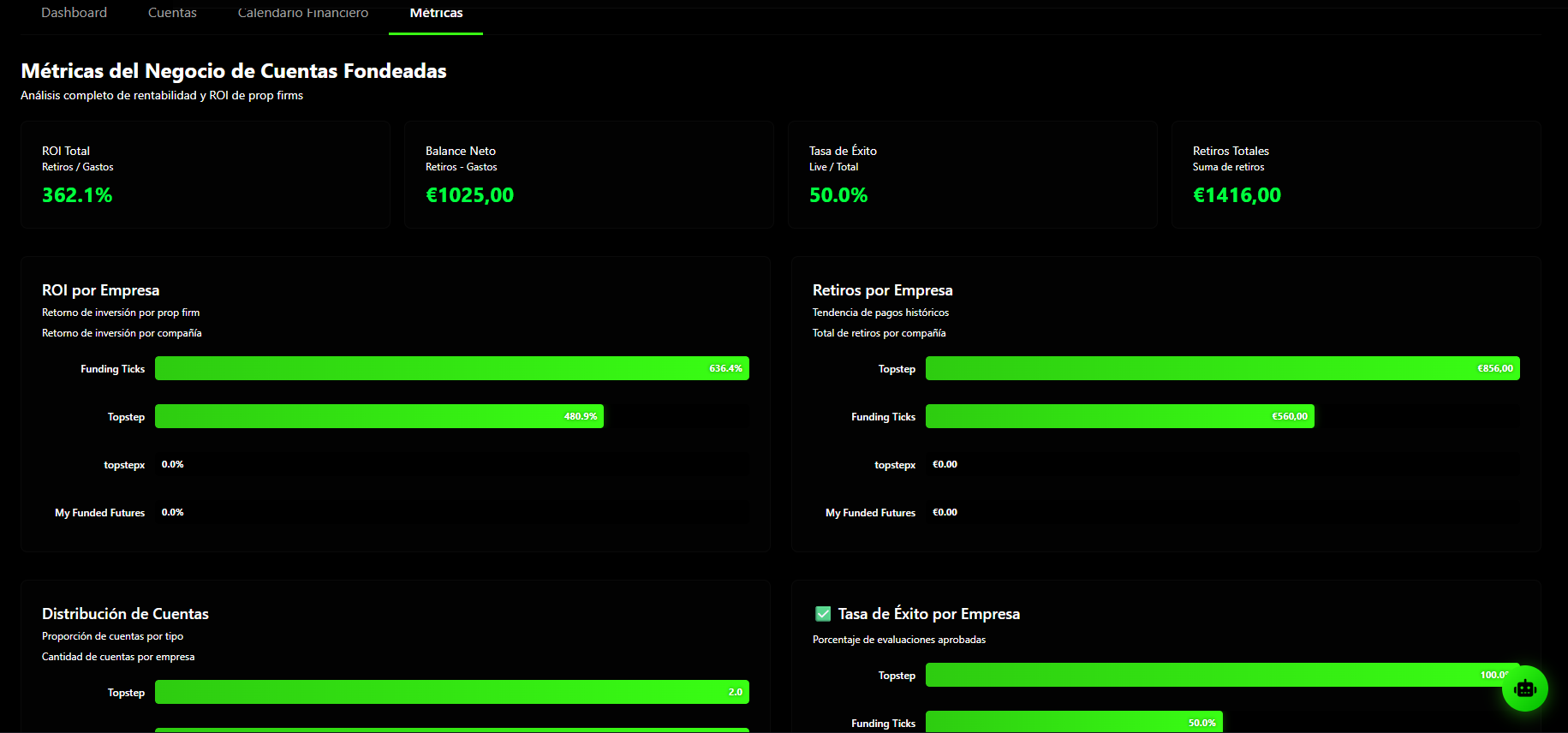Go to the Calendario Financiero tab
Screen dimensions: 1568x733
click(303, 13)
